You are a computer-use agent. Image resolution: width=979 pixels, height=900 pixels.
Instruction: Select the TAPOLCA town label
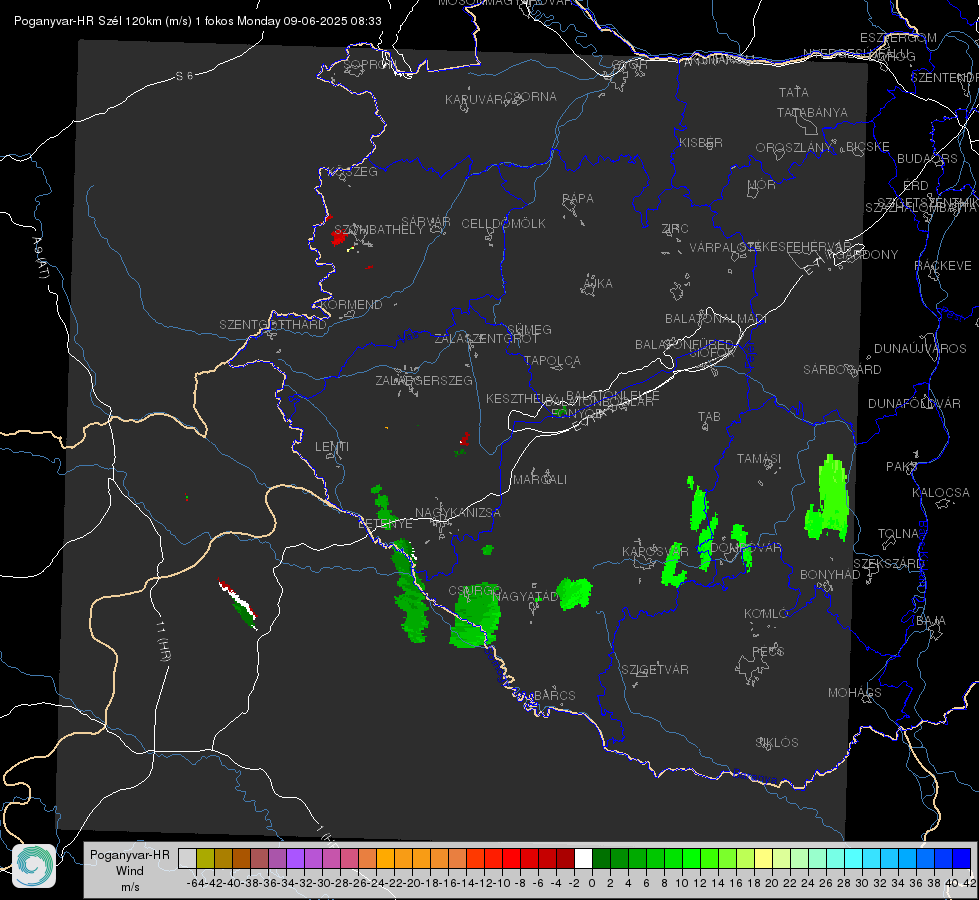[x=553, y=360]
